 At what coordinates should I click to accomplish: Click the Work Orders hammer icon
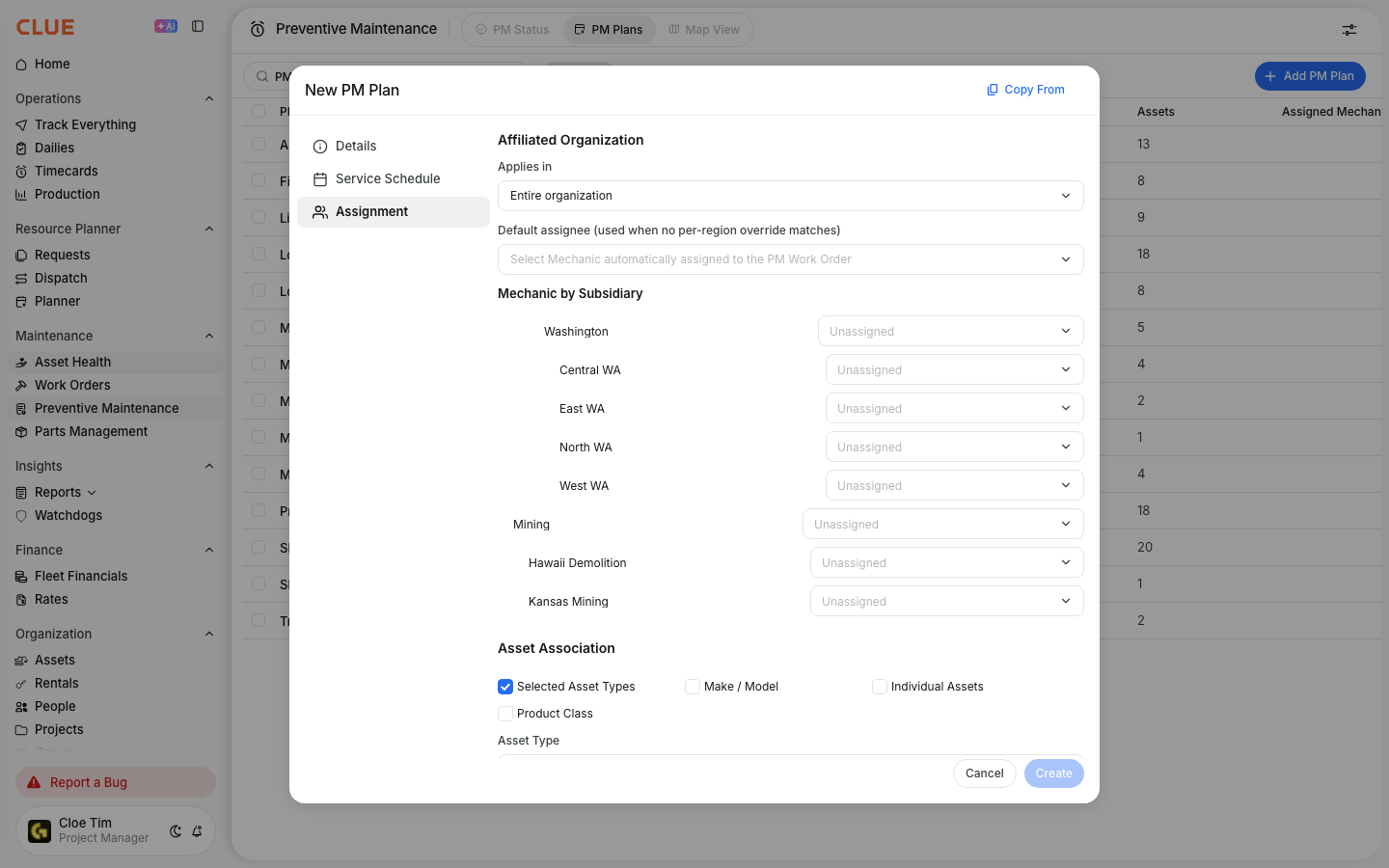click(x=21, y=385)
